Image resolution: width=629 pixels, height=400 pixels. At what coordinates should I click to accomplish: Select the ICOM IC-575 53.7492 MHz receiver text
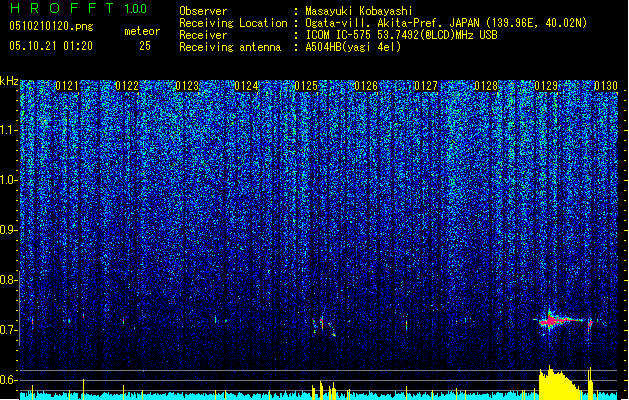pos(401,35)
